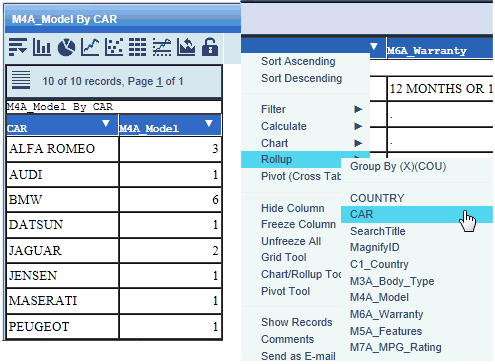Choose Send as E-mail
The width and height of the screenshot is (495, 364).
coord(298,356)
